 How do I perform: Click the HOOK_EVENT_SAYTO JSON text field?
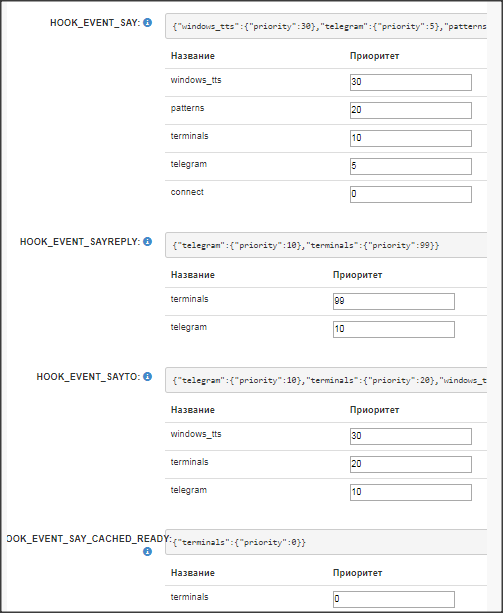[326, 380]
